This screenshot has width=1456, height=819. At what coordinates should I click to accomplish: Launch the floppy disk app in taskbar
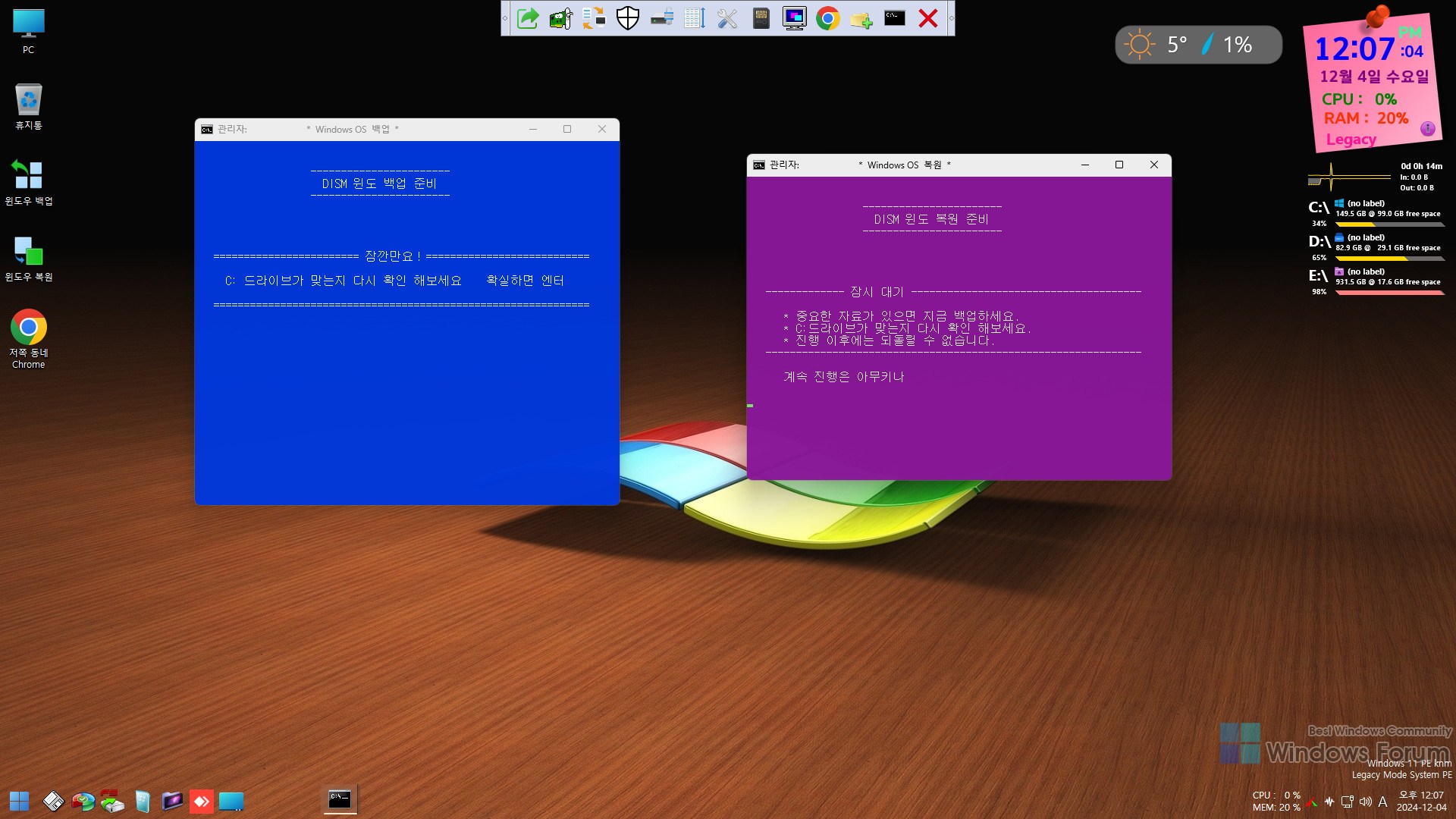click(x=53, y=801)
